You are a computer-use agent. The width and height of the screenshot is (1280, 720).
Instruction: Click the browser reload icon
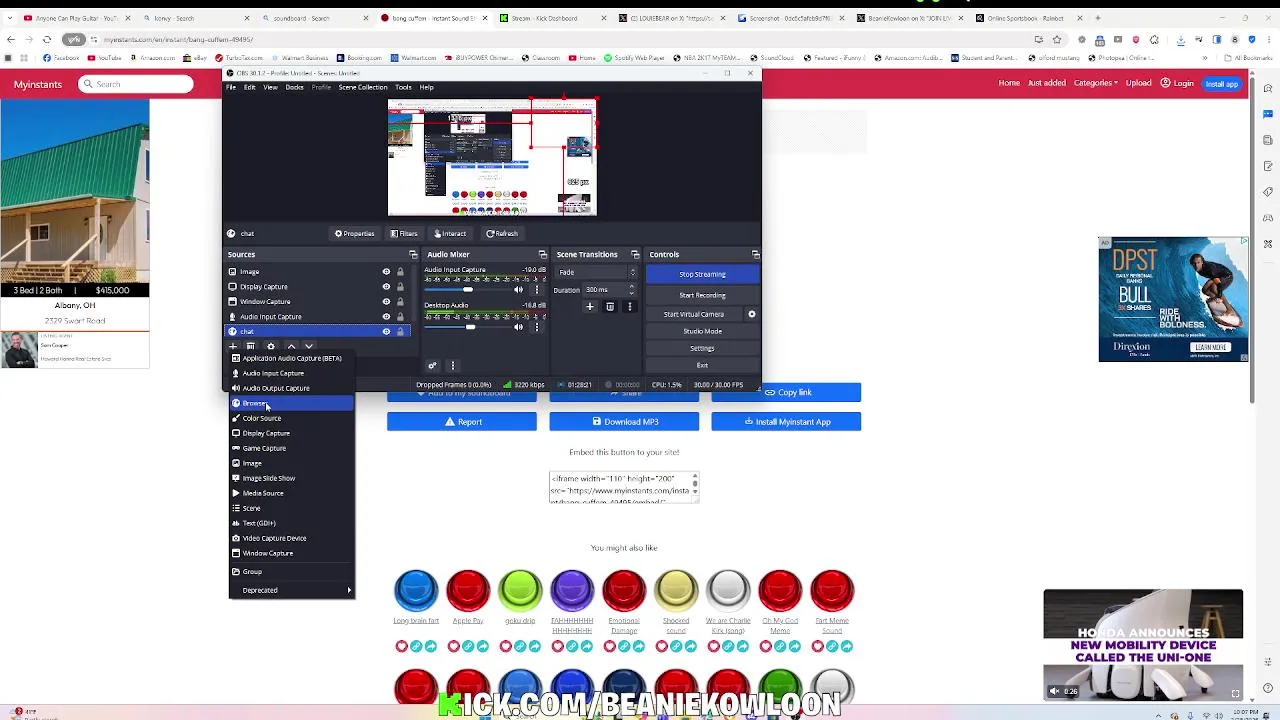point(47,39)
